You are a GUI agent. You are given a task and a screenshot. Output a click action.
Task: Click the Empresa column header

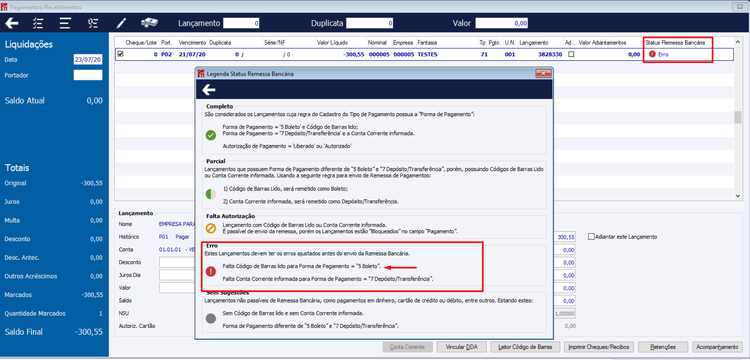(403, 43)
